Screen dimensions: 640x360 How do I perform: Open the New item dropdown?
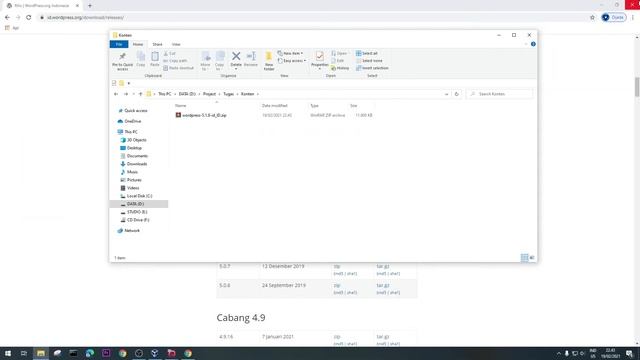pyautogui.click(x=290, y=53)
